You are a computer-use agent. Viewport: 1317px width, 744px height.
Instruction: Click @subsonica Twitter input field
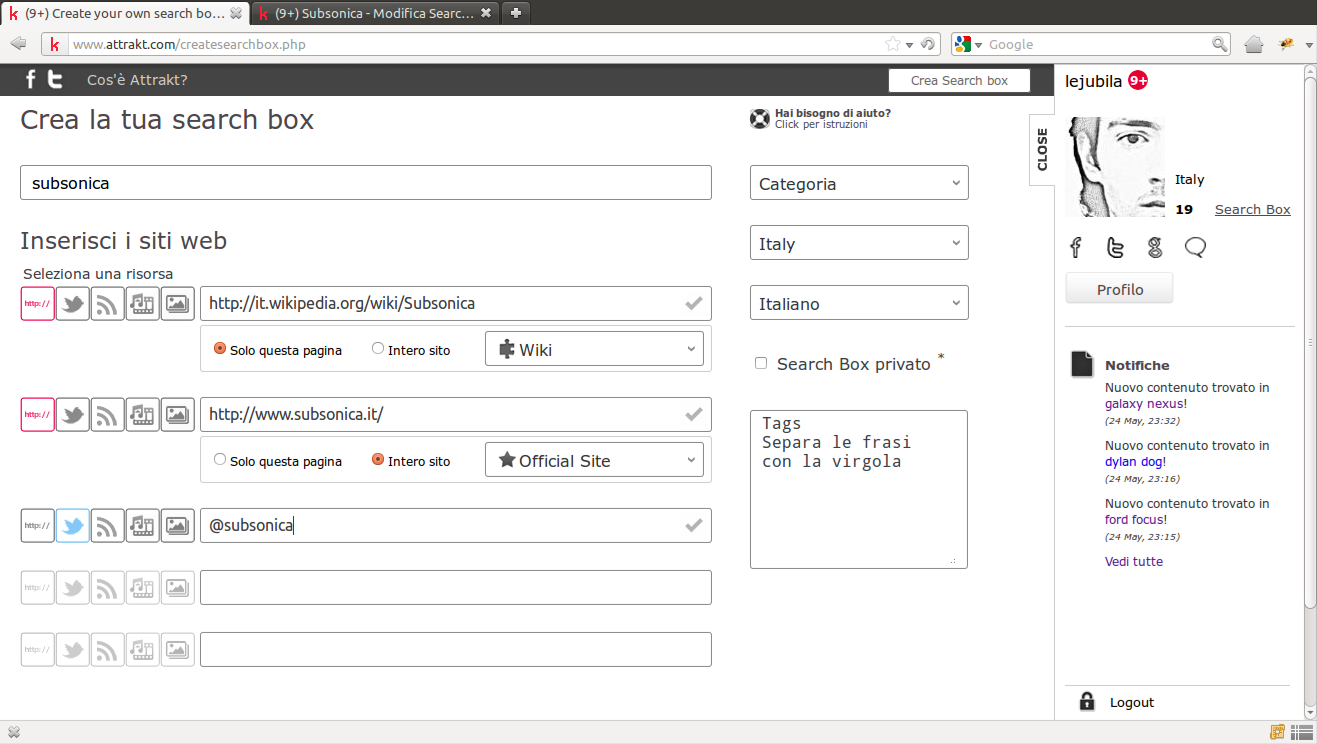tap(456, 525)
